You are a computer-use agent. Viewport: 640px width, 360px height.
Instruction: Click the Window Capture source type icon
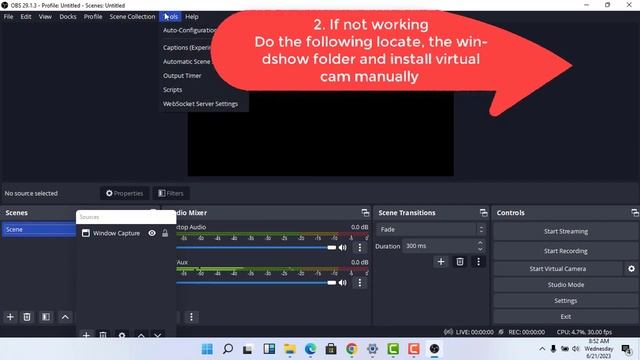click(86, 233)
